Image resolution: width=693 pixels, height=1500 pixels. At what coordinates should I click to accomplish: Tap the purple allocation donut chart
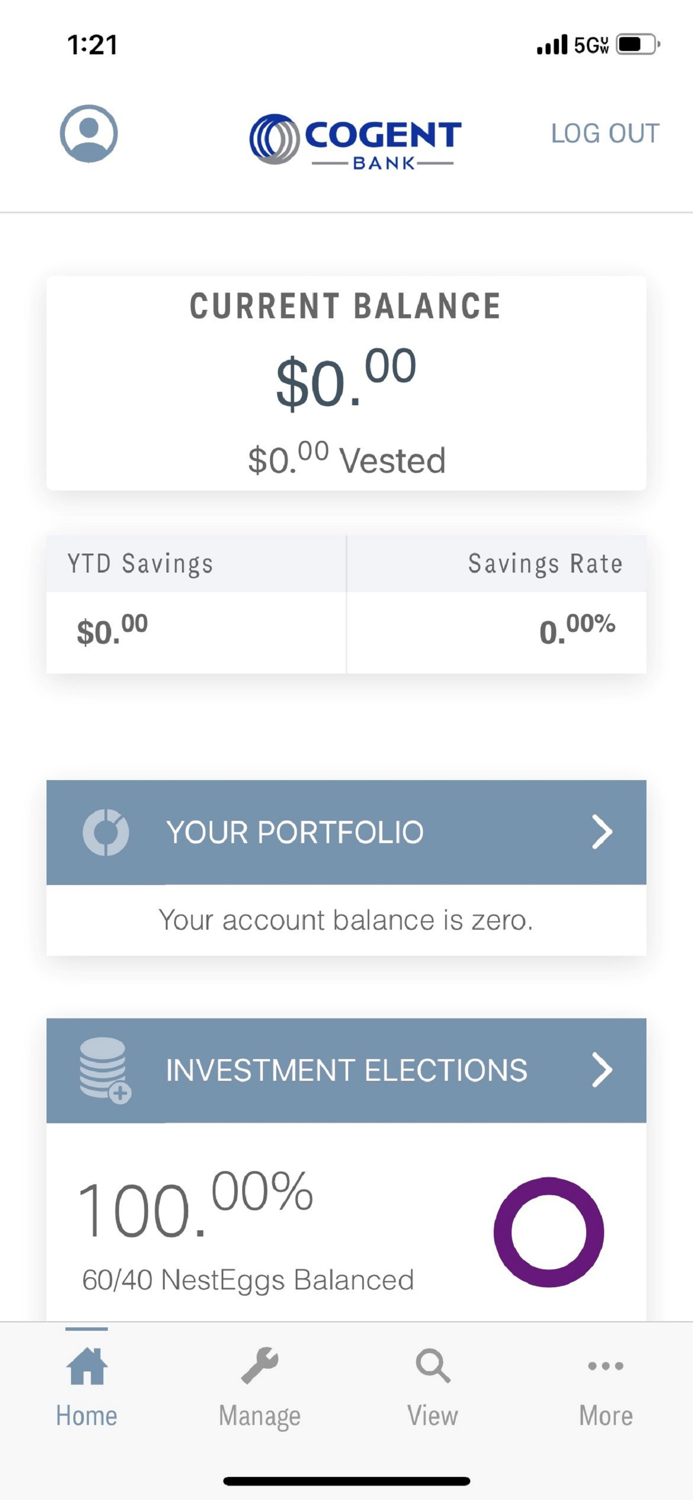549,1232
